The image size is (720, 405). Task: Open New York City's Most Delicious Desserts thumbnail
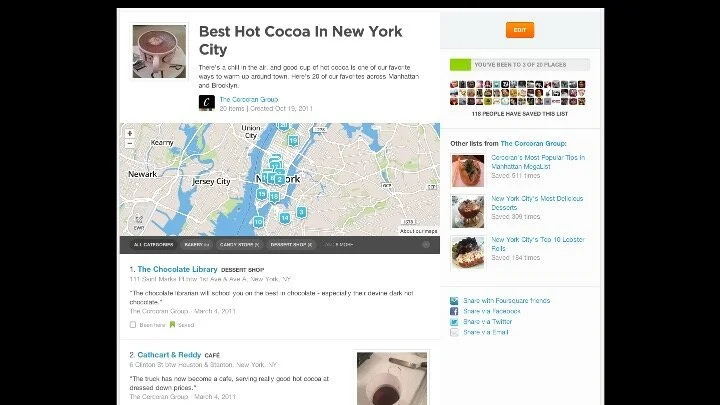click(x=468, y=212)
